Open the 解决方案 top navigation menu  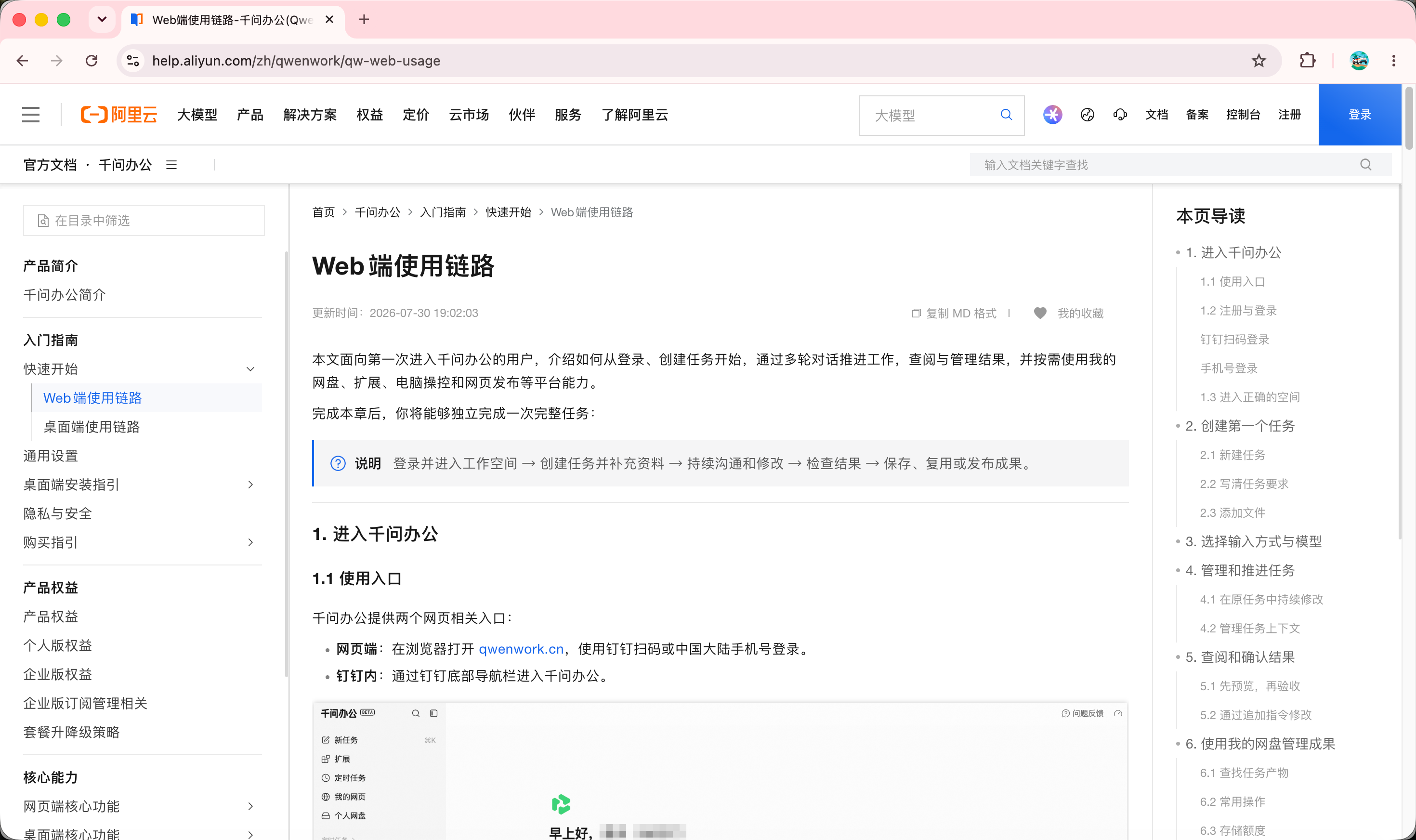point(310,115)
